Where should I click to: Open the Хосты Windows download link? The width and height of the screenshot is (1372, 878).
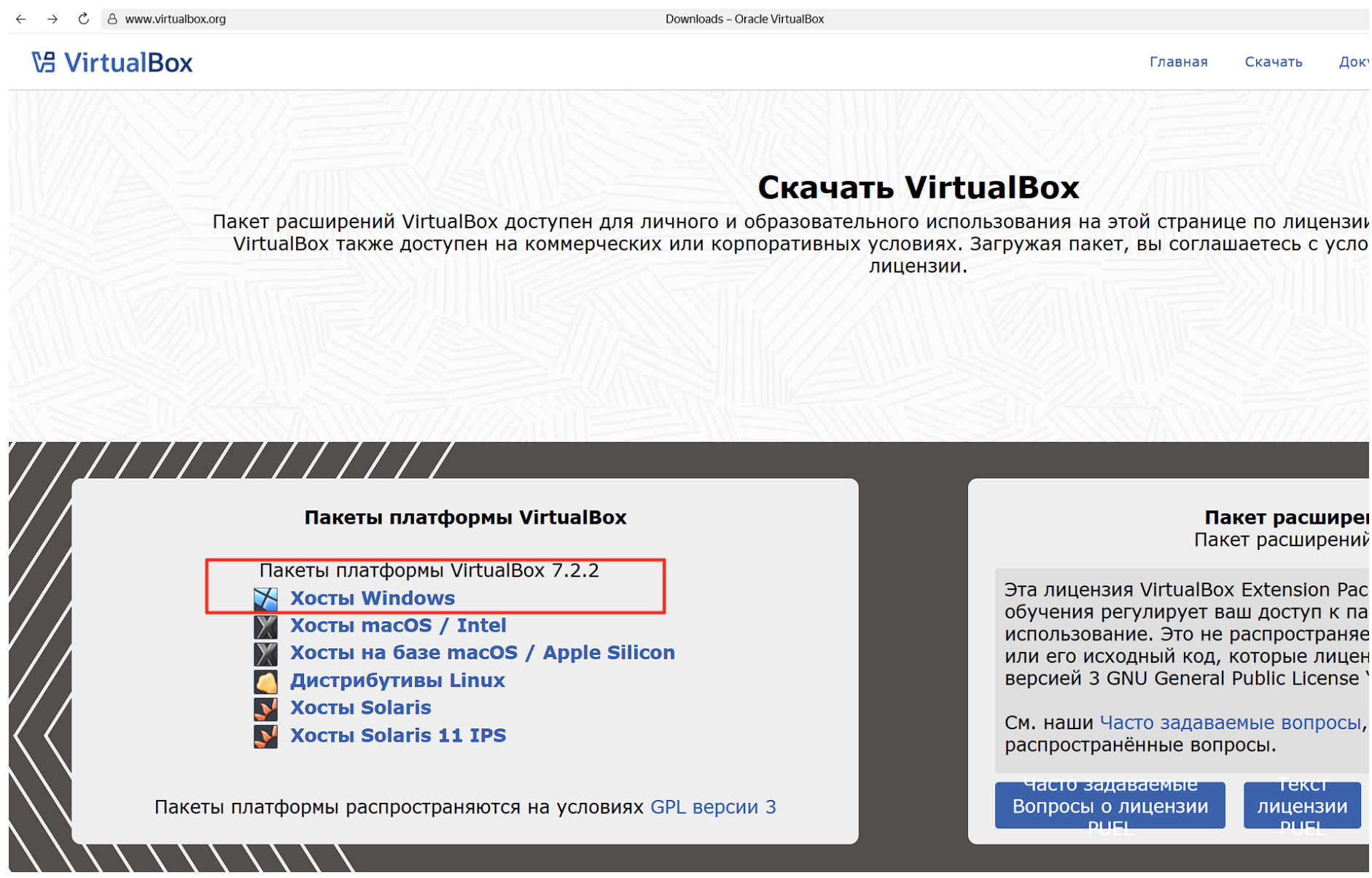(x=373, y=598)
